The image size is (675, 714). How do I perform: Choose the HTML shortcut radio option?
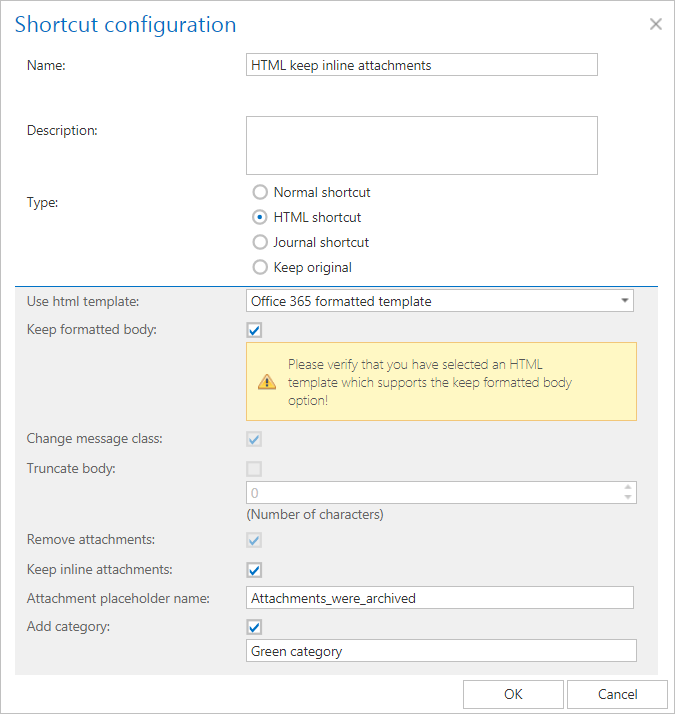click(x=261, y=217)
